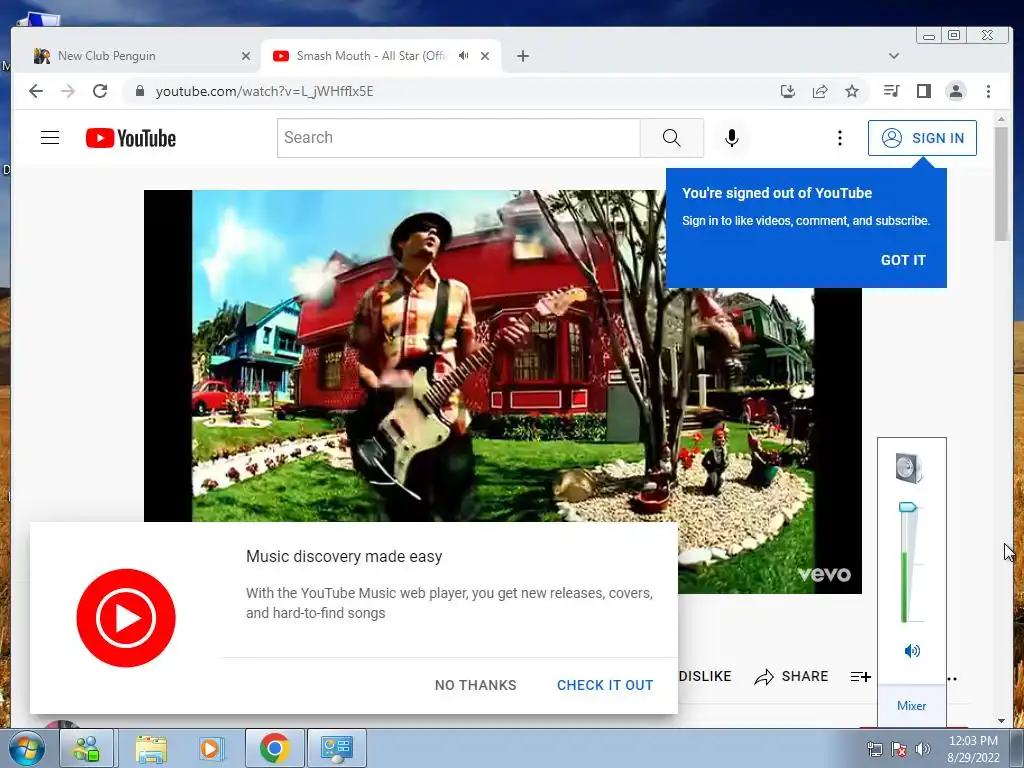
Task: Open Windows Explorer from taskbar
Action: point(151,748)
